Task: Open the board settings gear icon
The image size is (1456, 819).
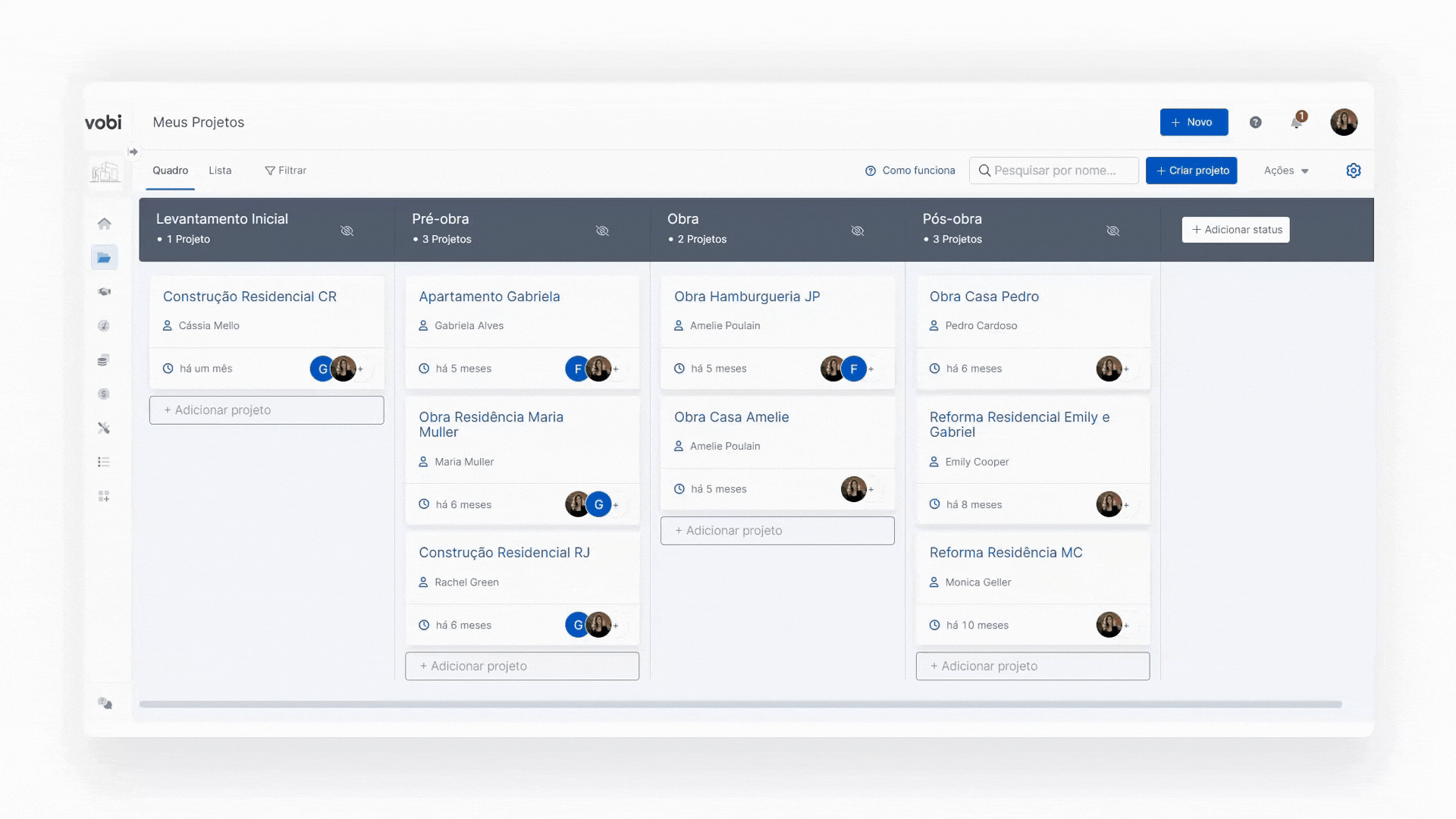Action: tap(1354, 171)
